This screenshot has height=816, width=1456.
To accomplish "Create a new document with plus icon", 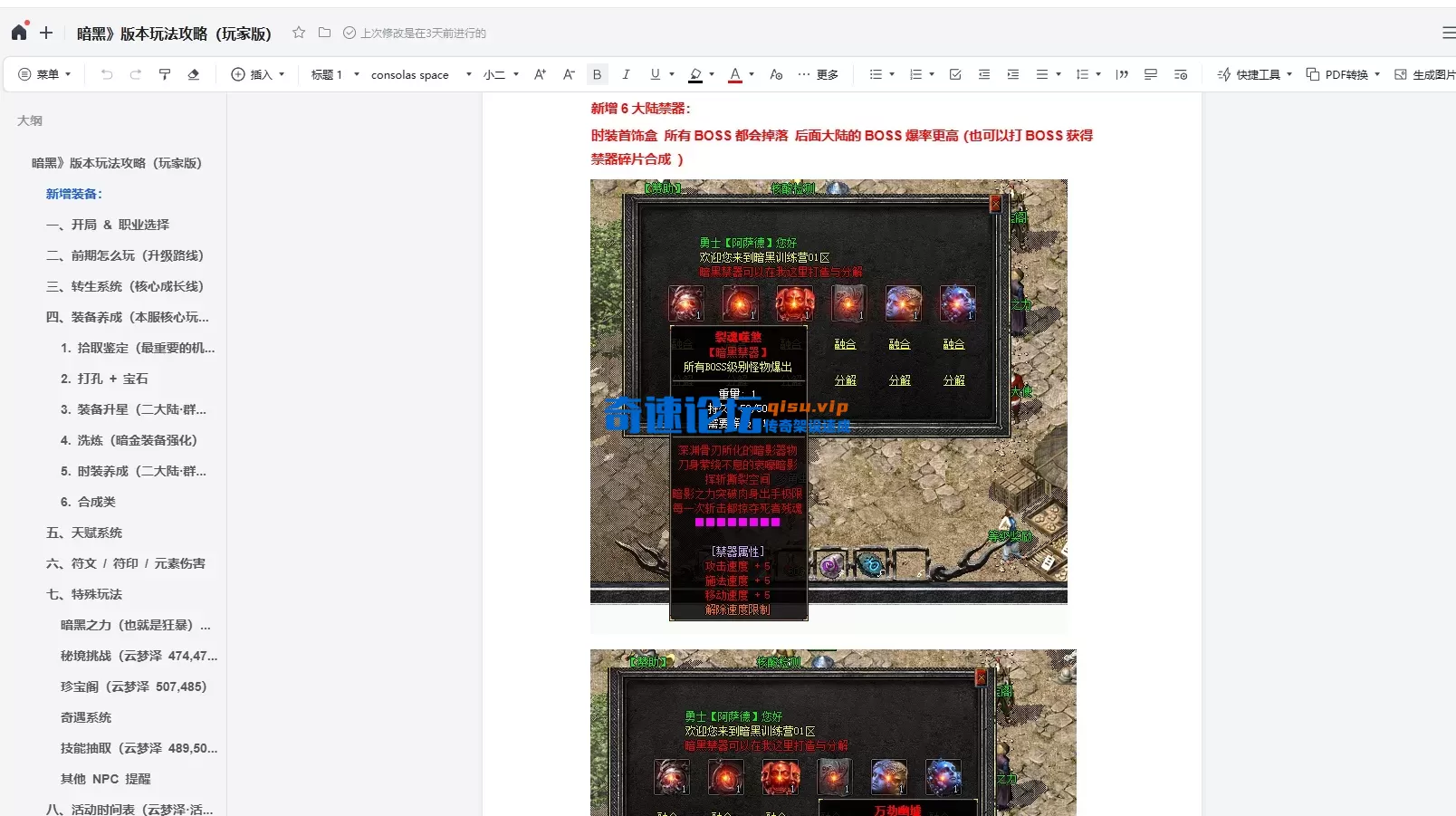I will [x=46, y=33].
